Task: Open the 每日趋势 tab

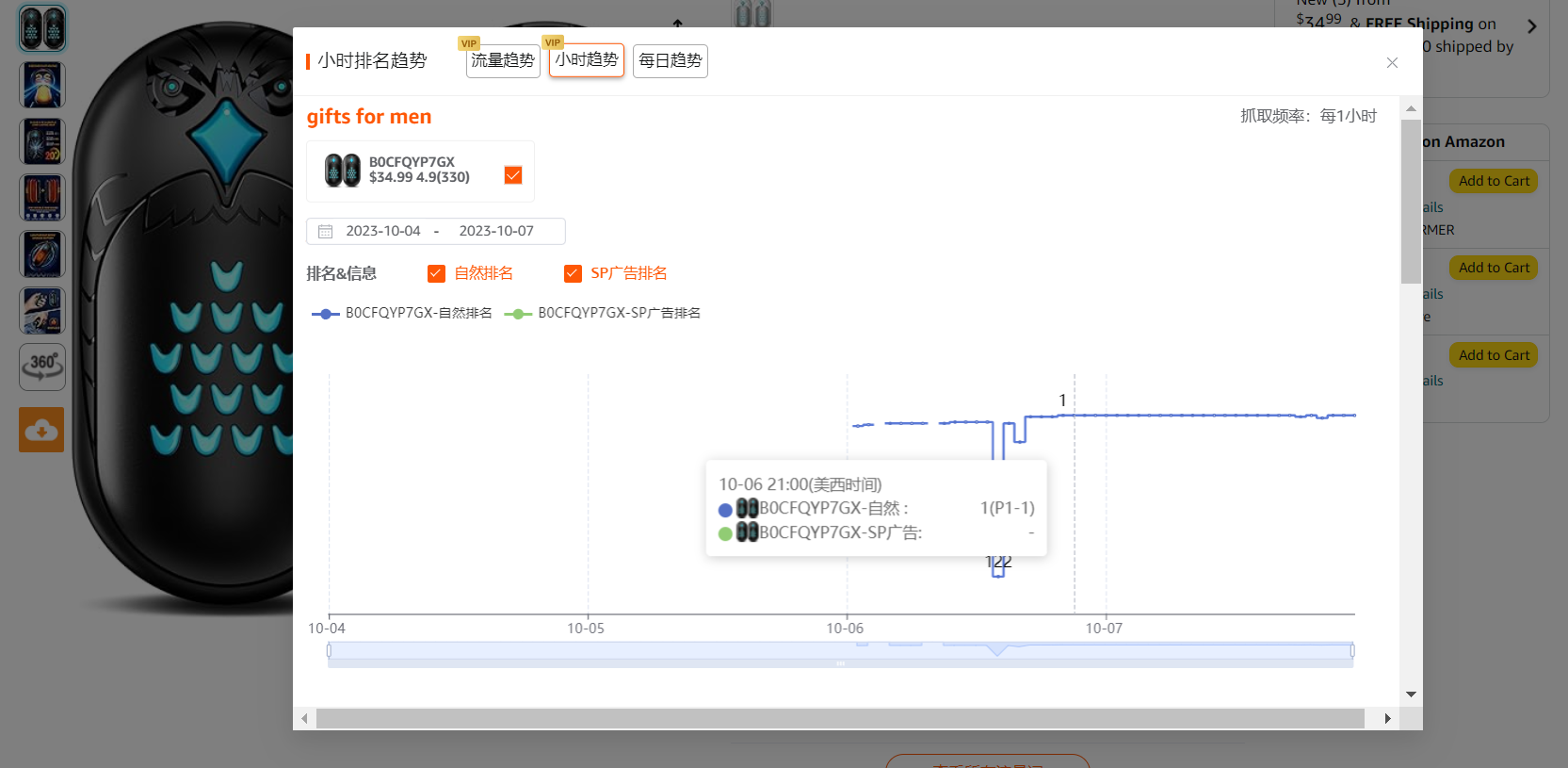Action: click(x=671, y=61)
